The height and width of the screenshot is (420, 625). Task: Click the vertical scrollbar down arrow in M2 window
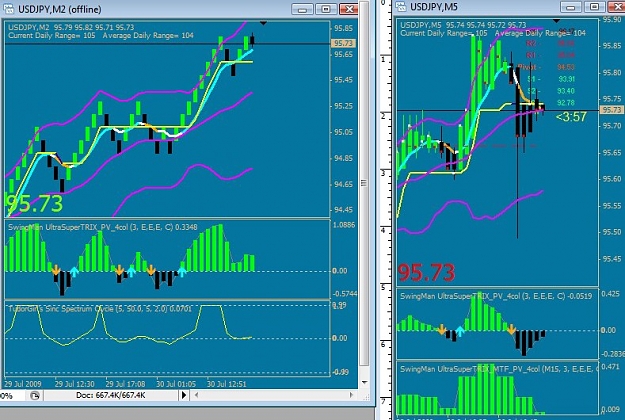coord(364,382)
